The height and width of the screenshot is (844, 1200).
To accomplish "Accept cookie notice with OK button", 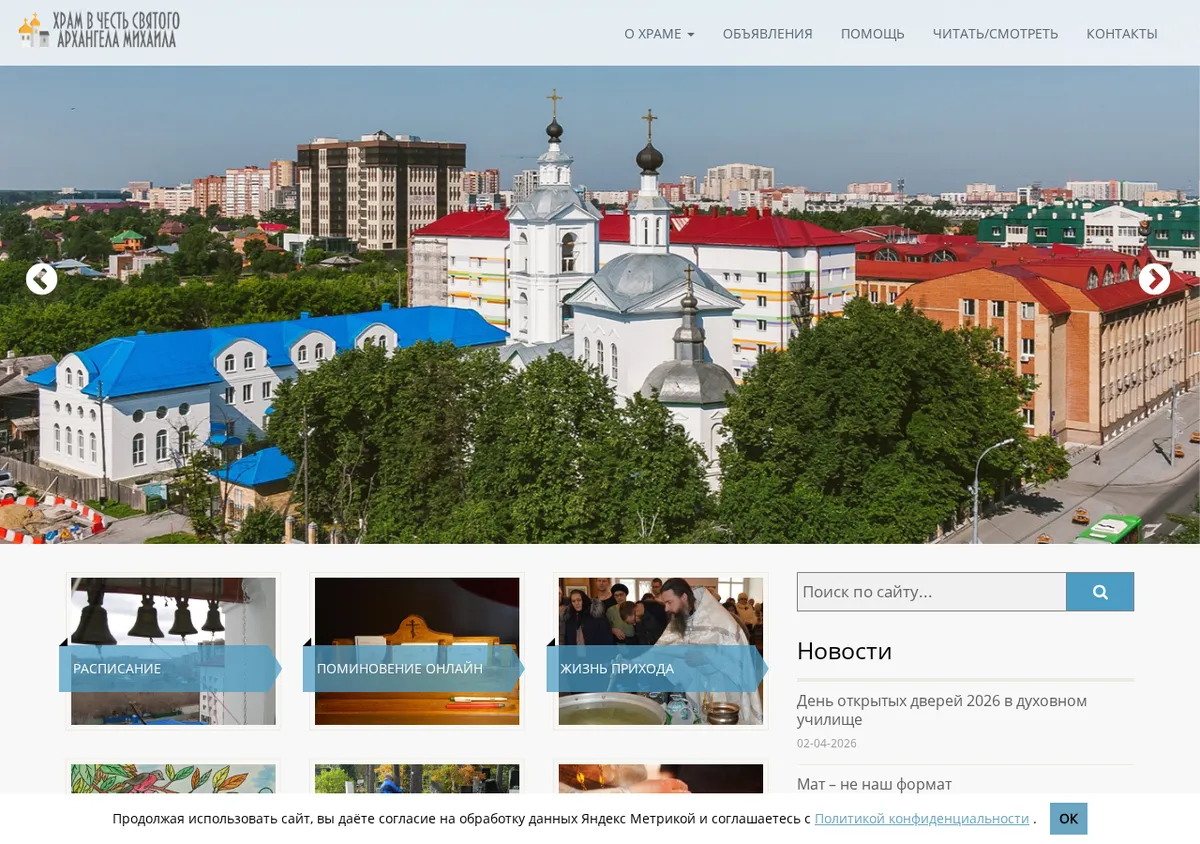I will tap(1068, 818).
